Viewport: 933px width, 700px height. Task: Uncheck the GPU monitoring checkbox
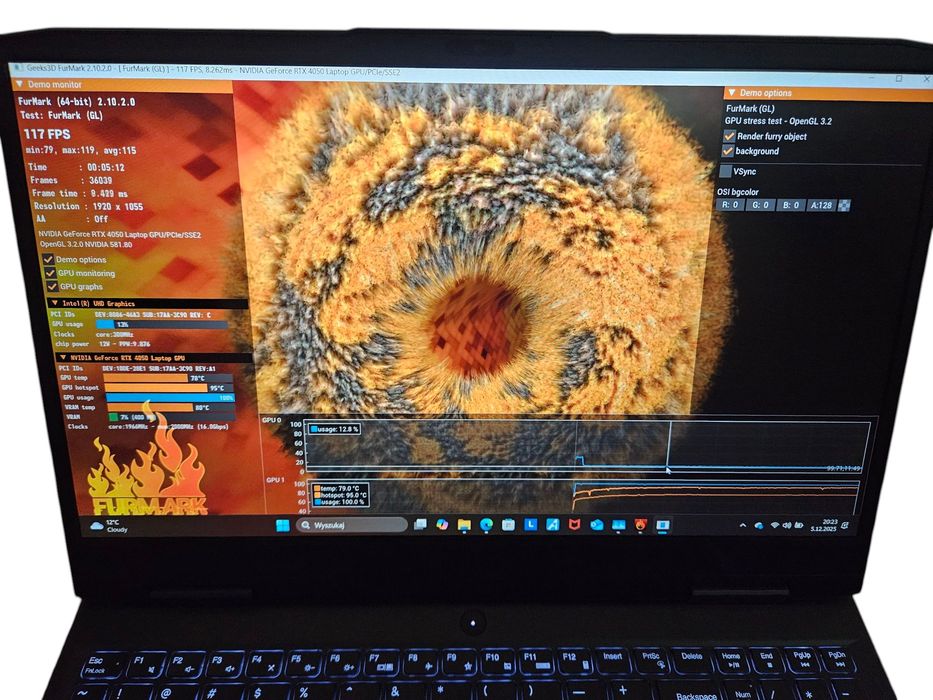tap(50, 273)
